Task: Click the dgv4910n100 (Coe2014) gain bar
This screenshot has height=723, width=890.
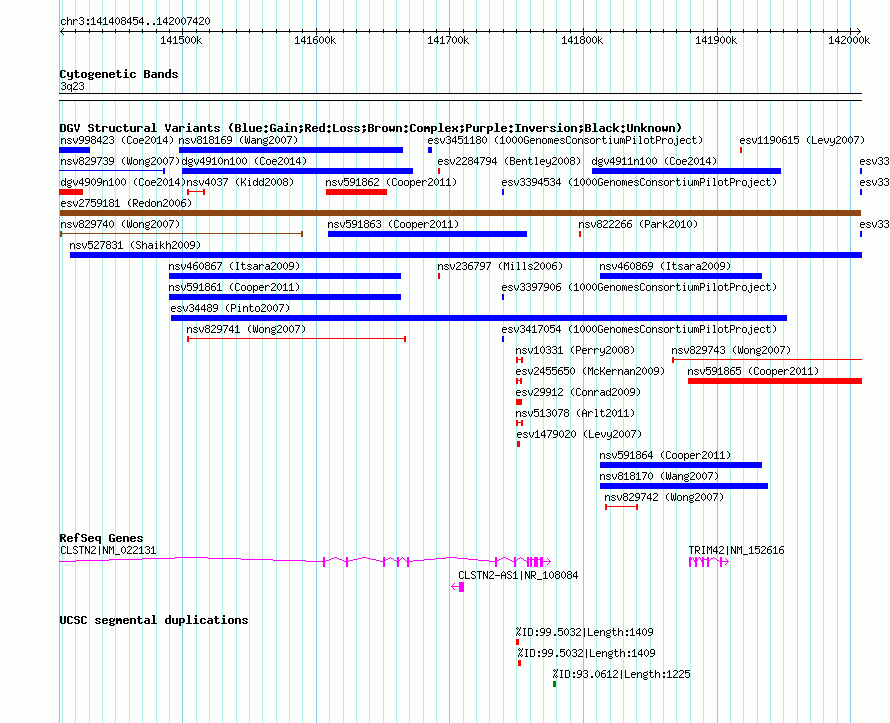Action: pyautogui.click(x=297, y=171)
